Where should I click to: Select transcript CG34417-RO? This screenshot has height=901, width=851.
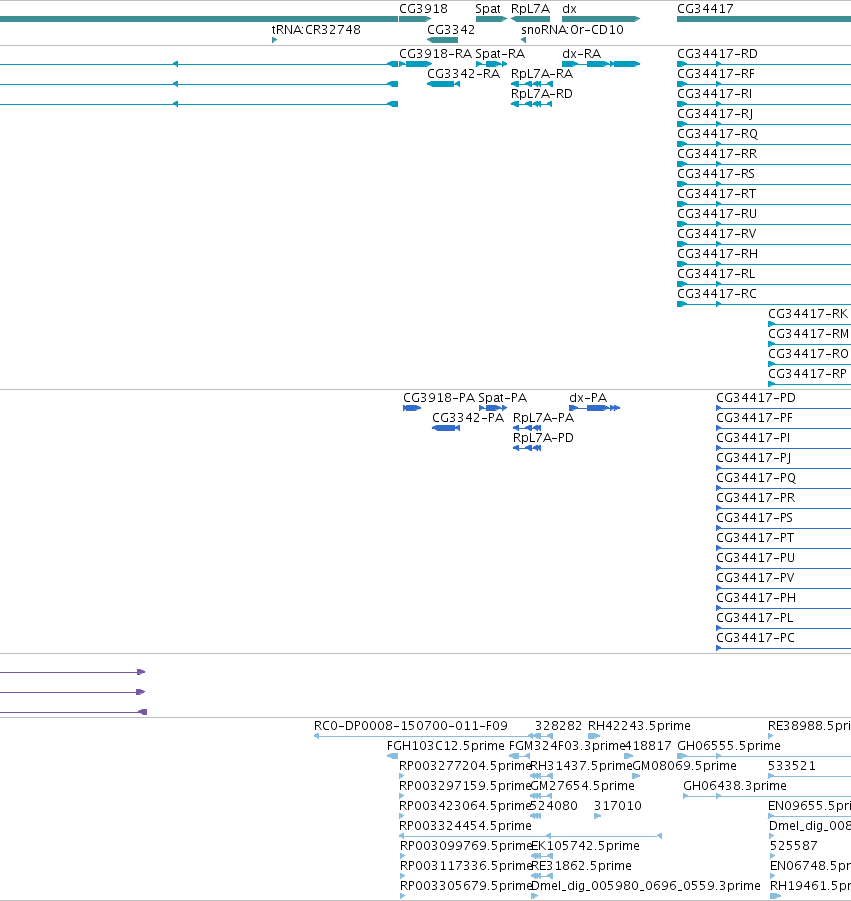pyautogui.click(x=808, y=354)
